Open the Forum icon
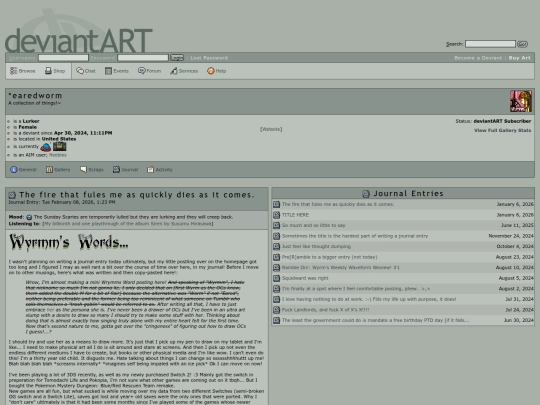Screen dimensions: 540x405 point(142,71)
